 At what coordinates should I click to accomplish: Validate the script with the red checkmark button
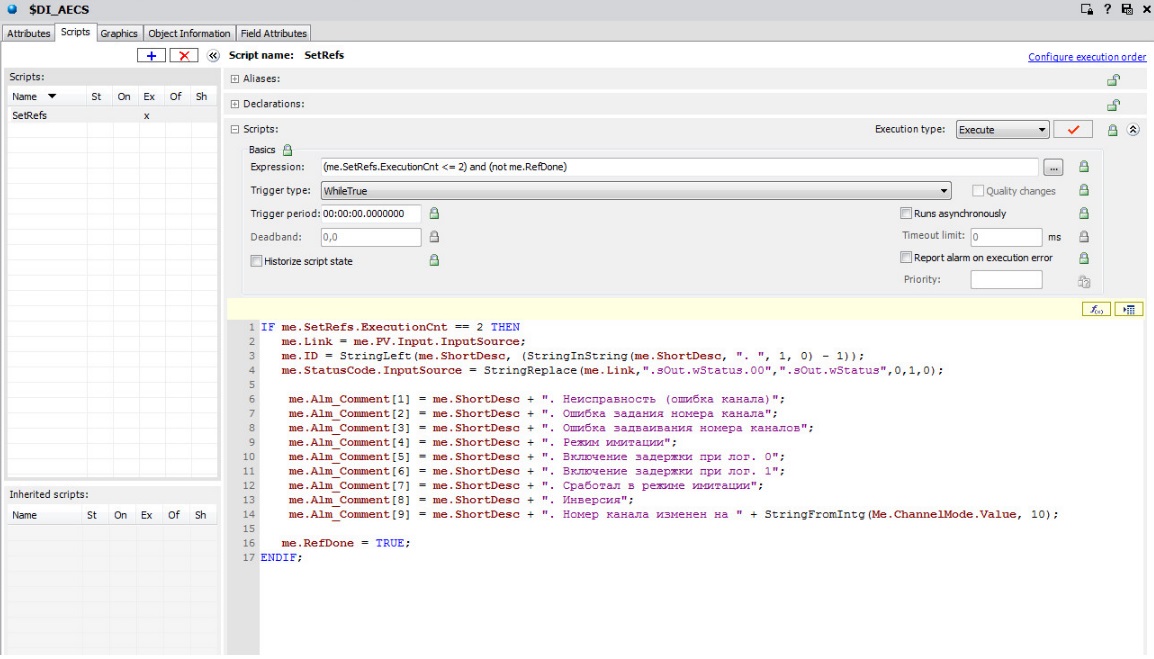click(1073, 130)
